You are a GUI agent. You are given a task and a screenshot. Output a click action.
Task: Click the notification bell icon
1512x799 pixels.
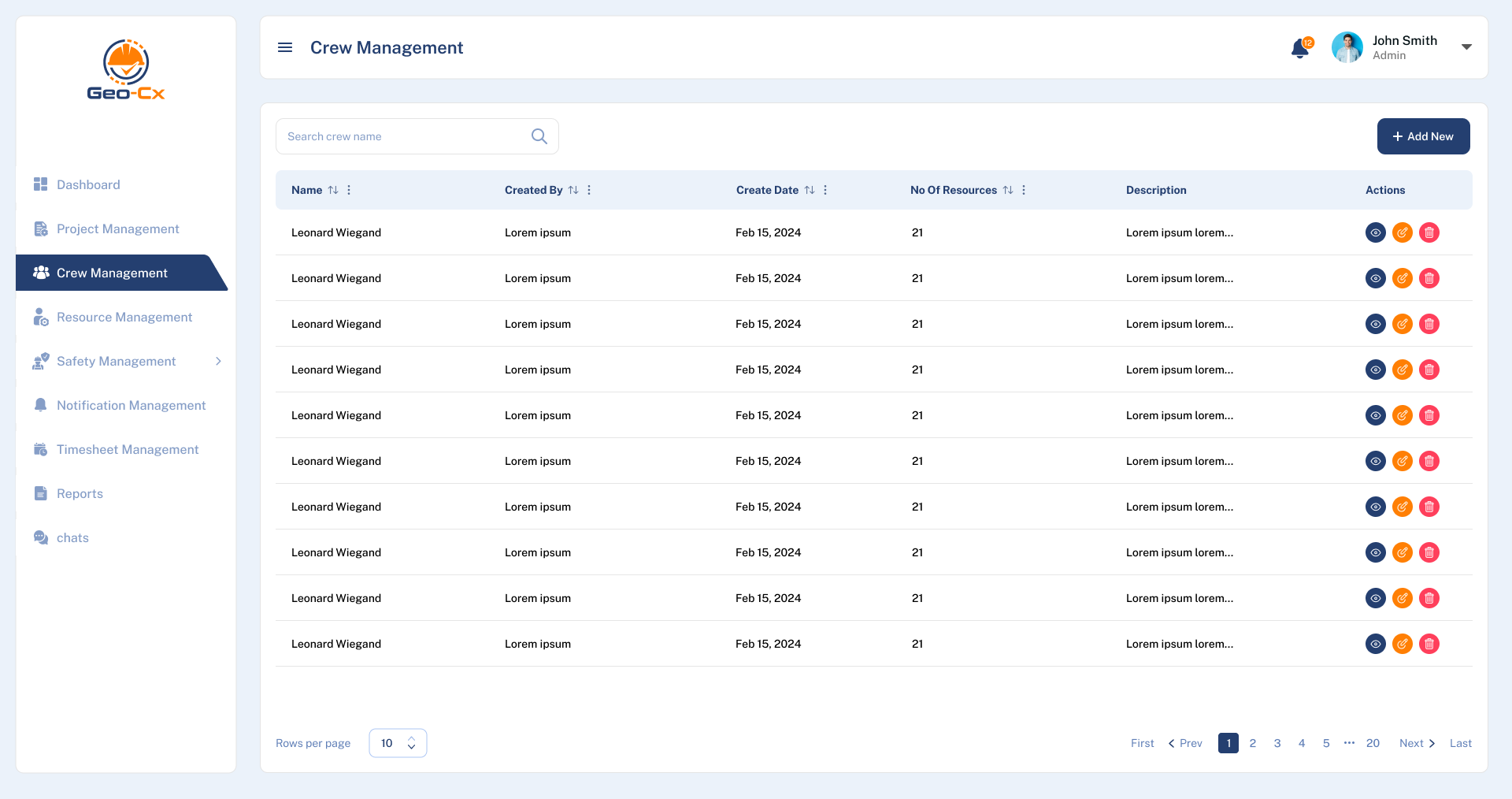tap(1300, 49)
